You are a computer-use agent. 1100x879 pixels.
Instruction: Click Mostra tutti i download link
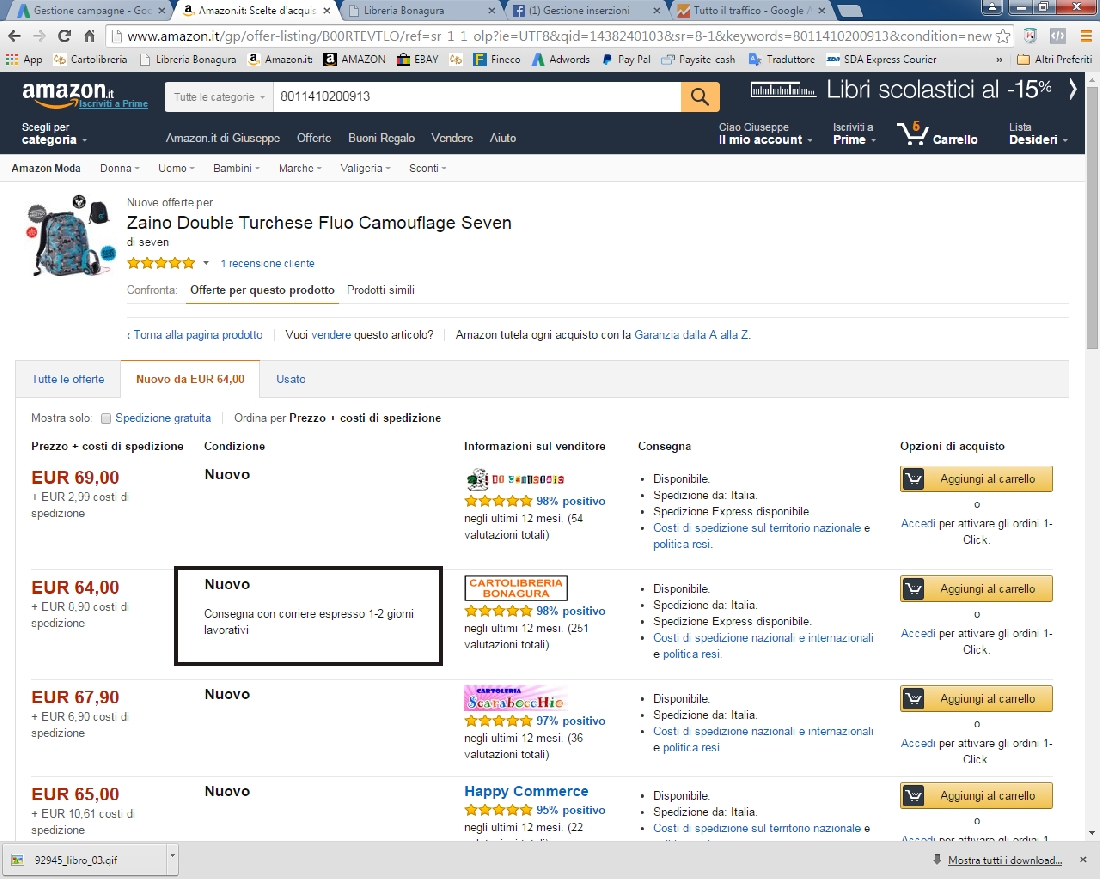tap(1005, 860)
